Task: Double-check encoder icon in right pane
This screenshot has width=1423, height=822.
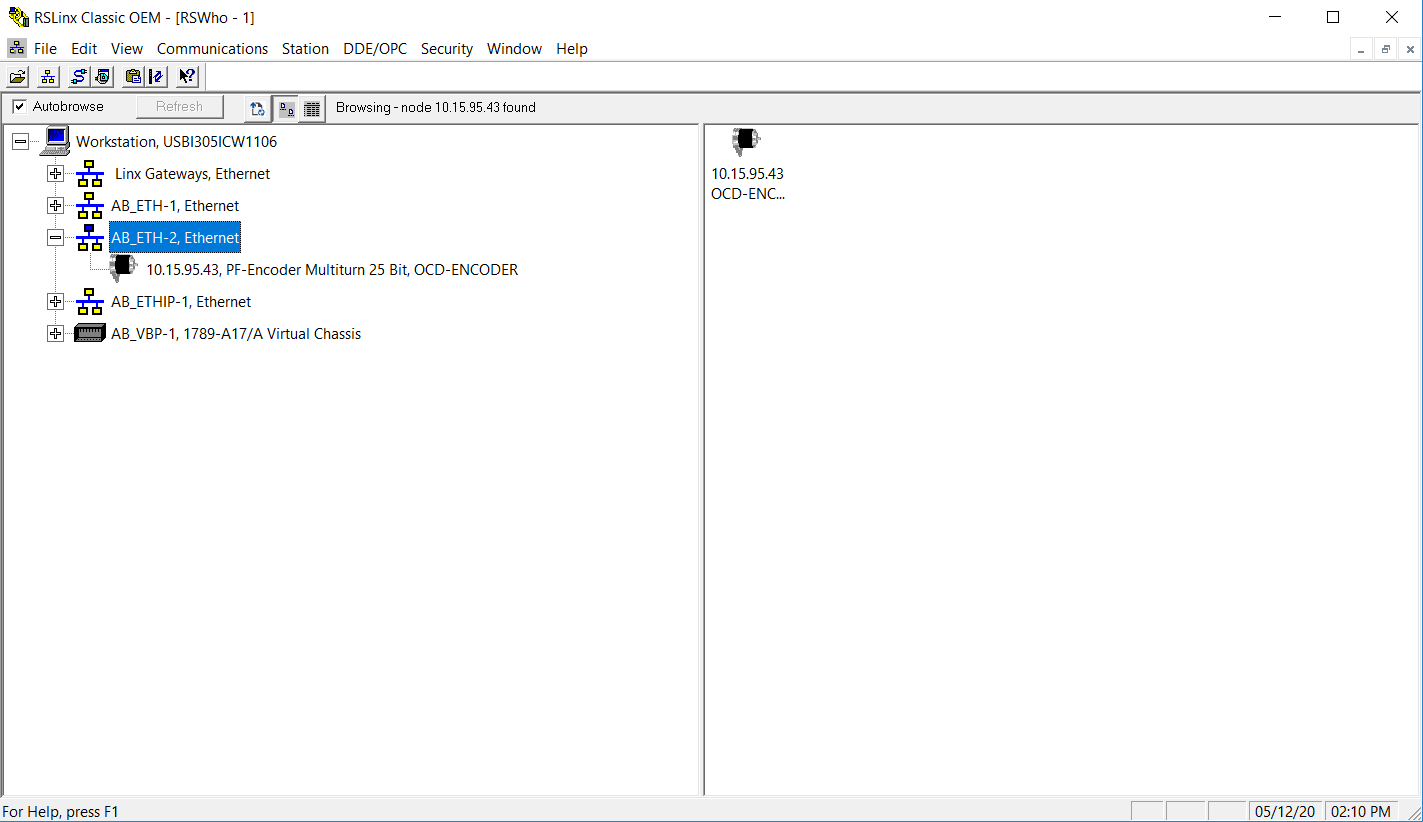Action: 745,142
